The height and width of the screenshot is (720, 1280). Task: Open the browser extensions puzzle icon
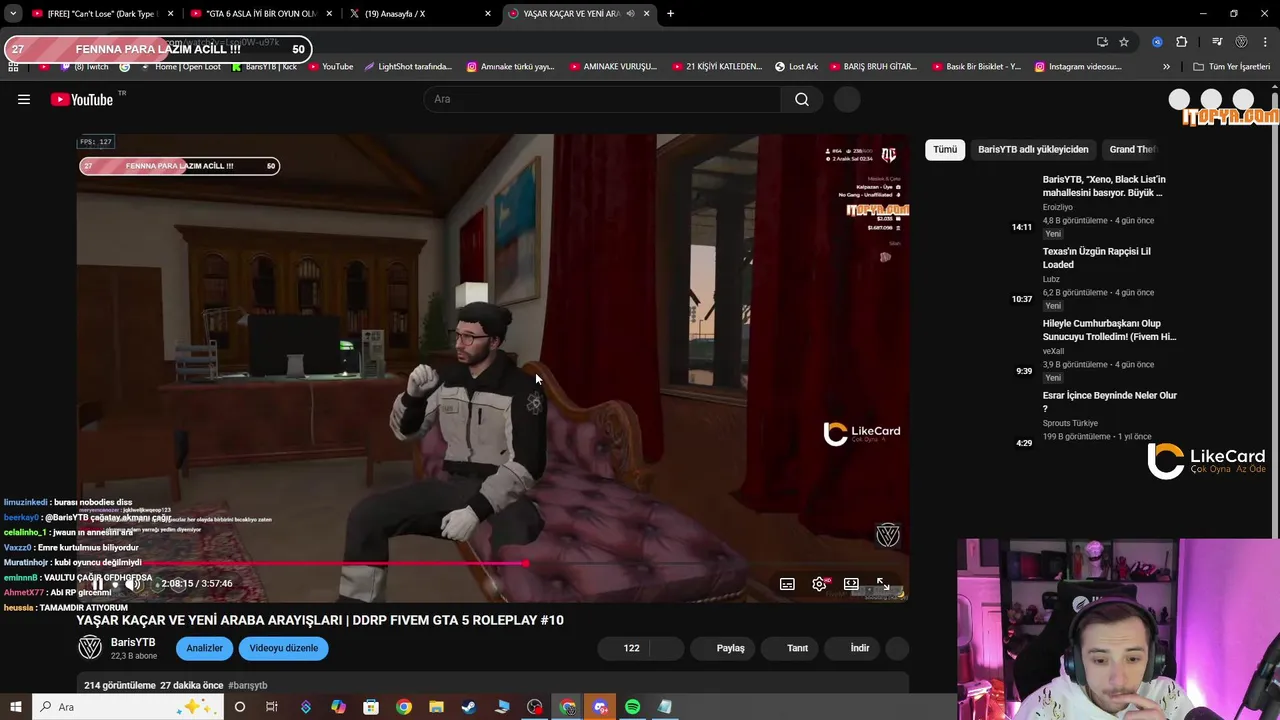point(1182,42)
